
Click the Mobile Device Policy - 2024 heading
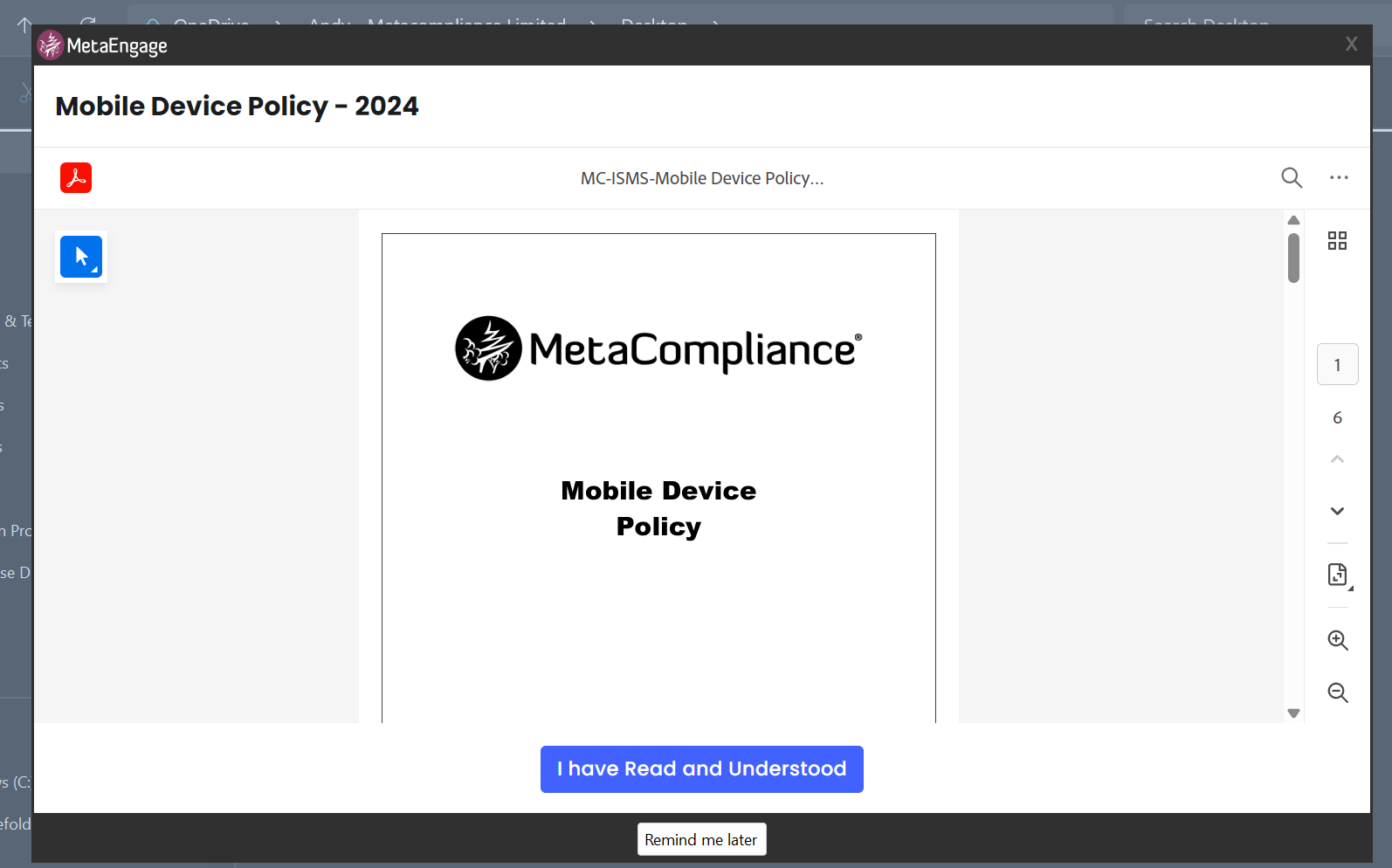pos(237,106)
